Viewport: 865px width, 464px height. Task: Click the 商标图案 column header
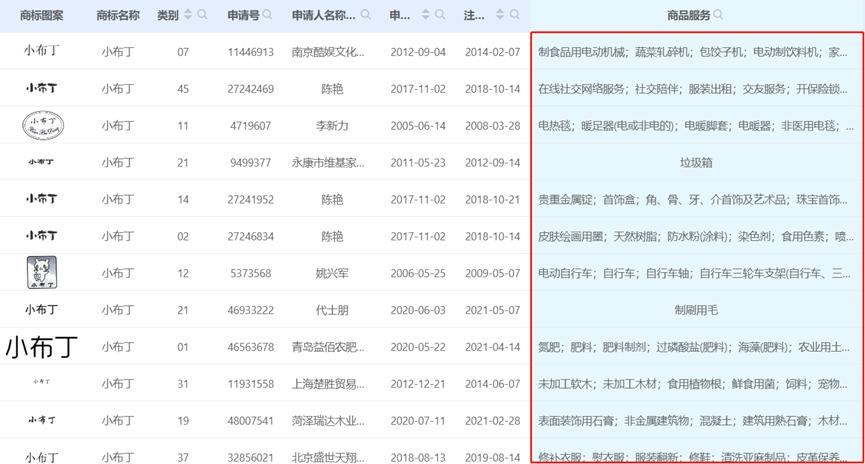[41, 15]
